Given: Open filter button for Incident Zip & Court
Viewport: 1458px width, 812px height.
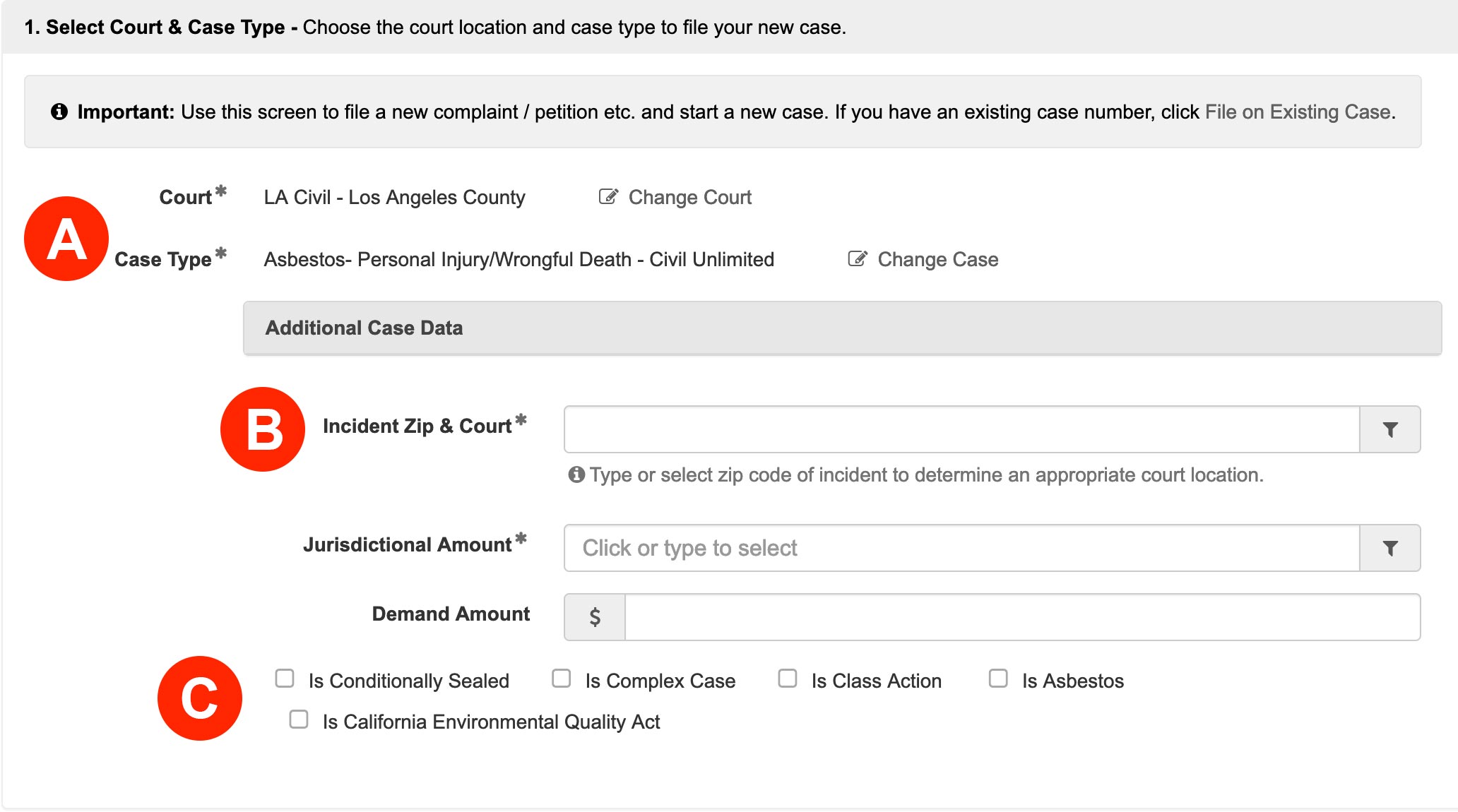Looking at the screenshot, I should 1389,429.
